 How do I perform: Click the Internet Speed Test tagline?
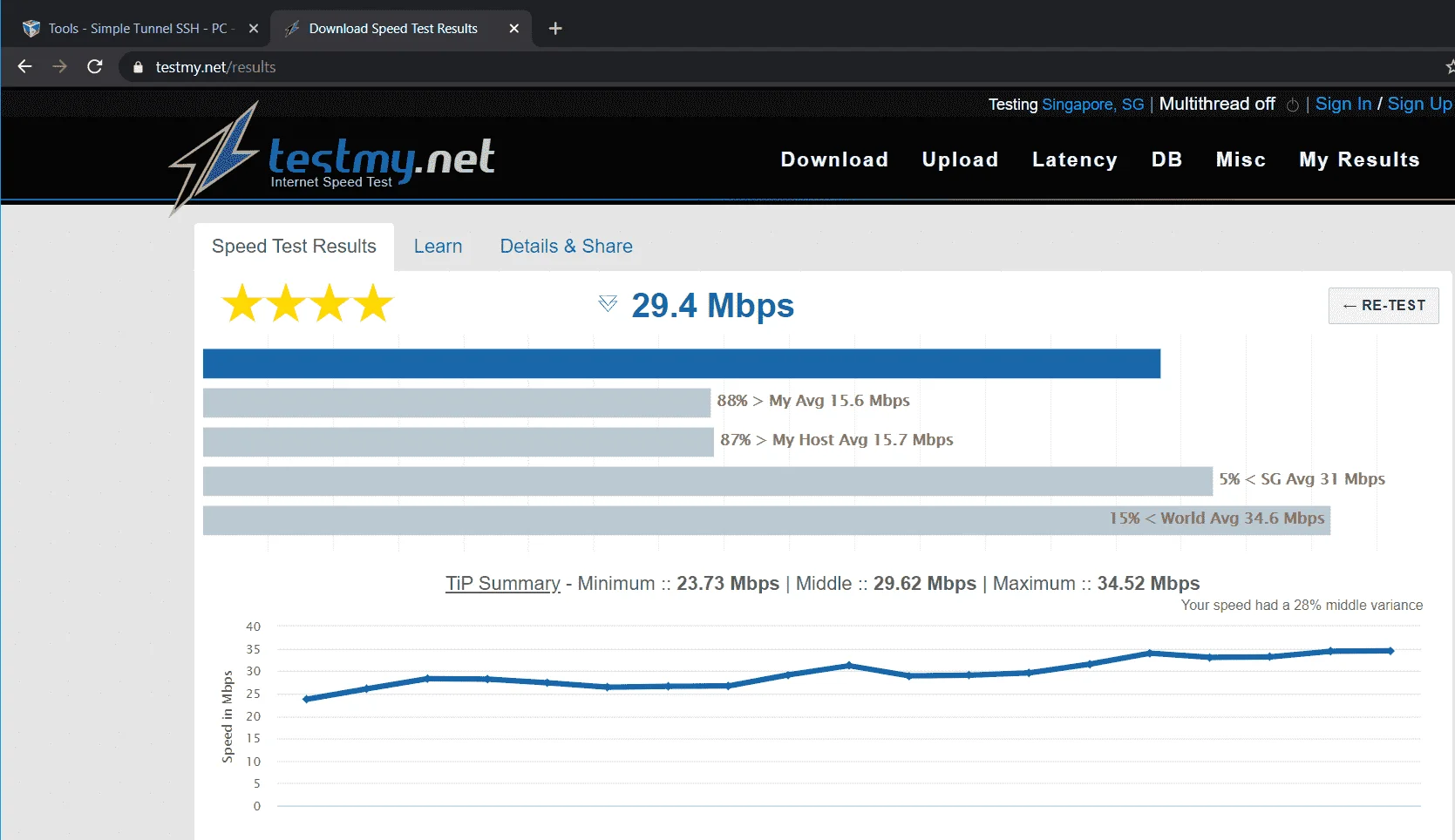pyautogui.click(x=331, y=182)
